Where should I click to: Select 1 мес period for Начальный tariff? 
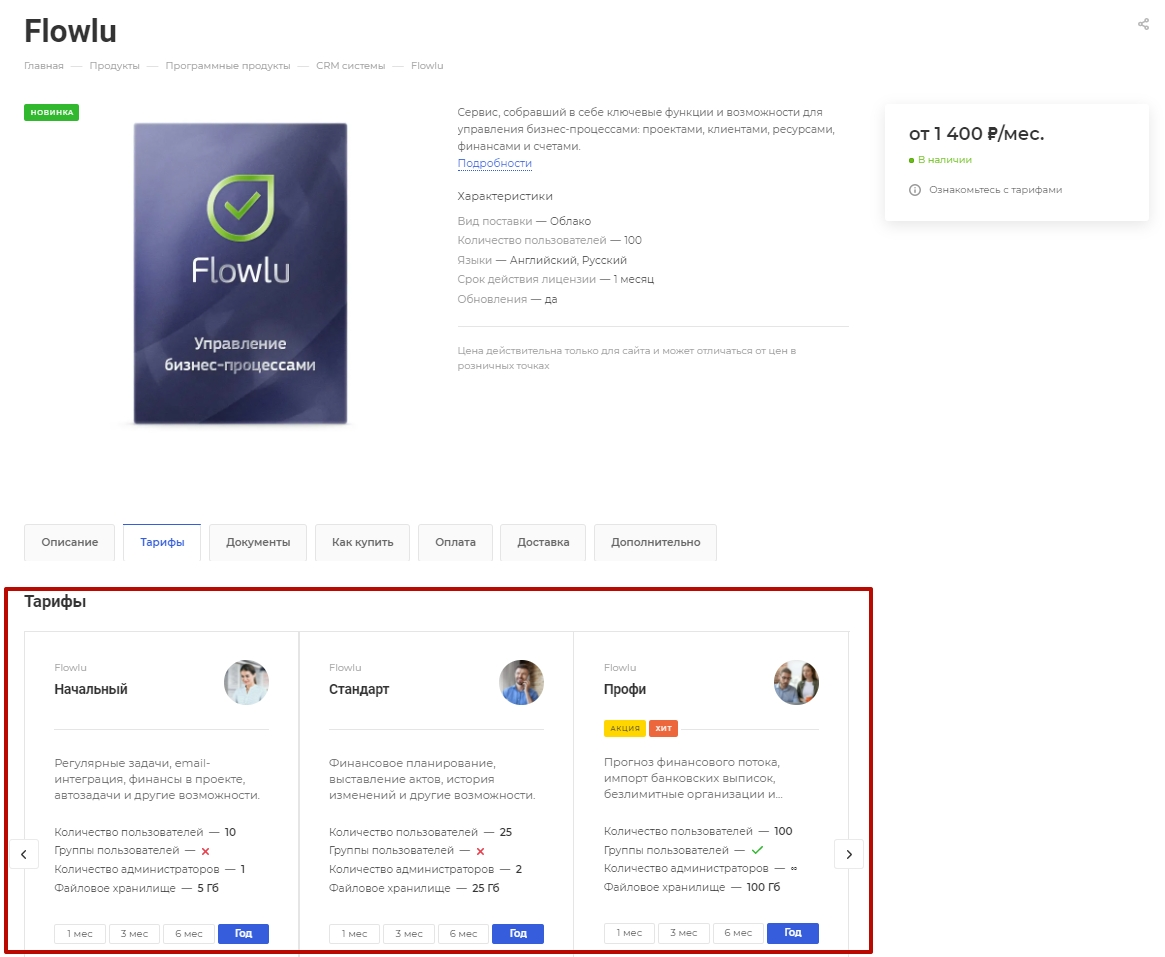79,934
